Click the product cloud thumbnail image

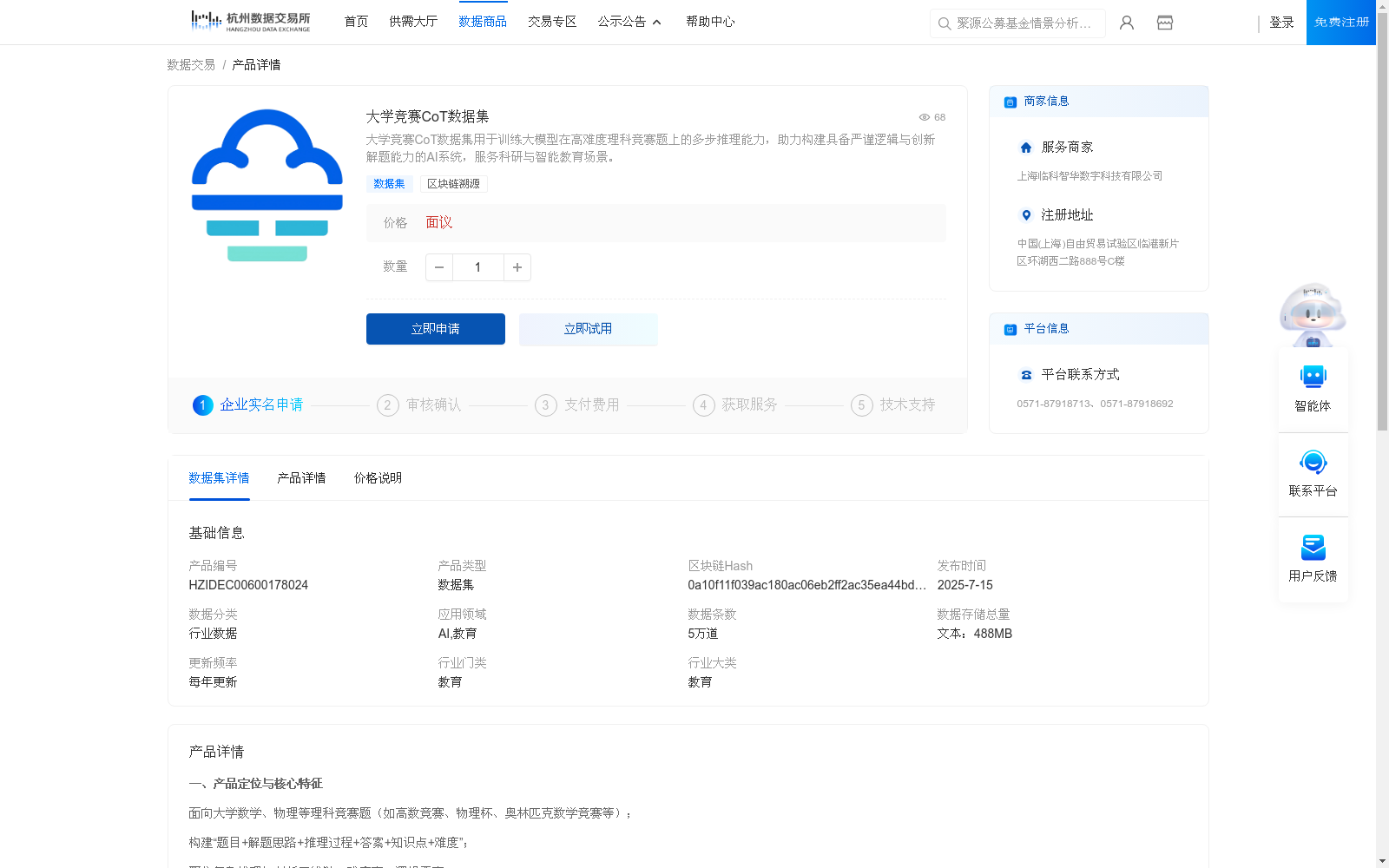[267, 185]
